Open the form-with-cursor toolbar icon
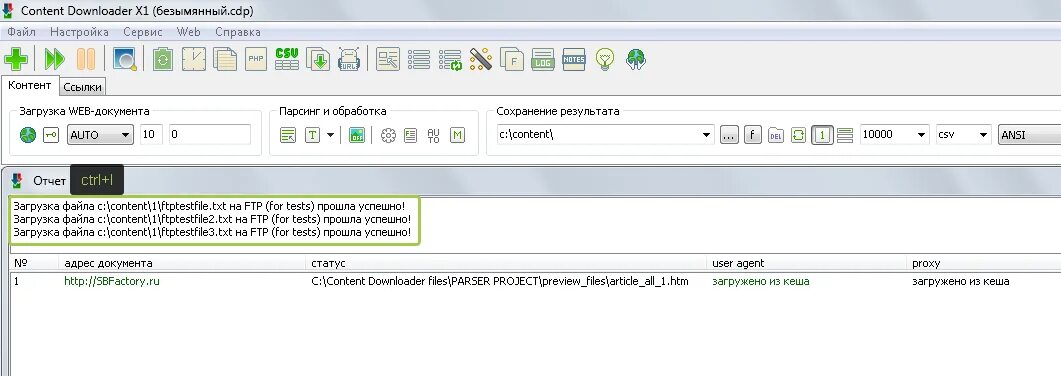This screenshot has width=1061, height=376. 388,59
